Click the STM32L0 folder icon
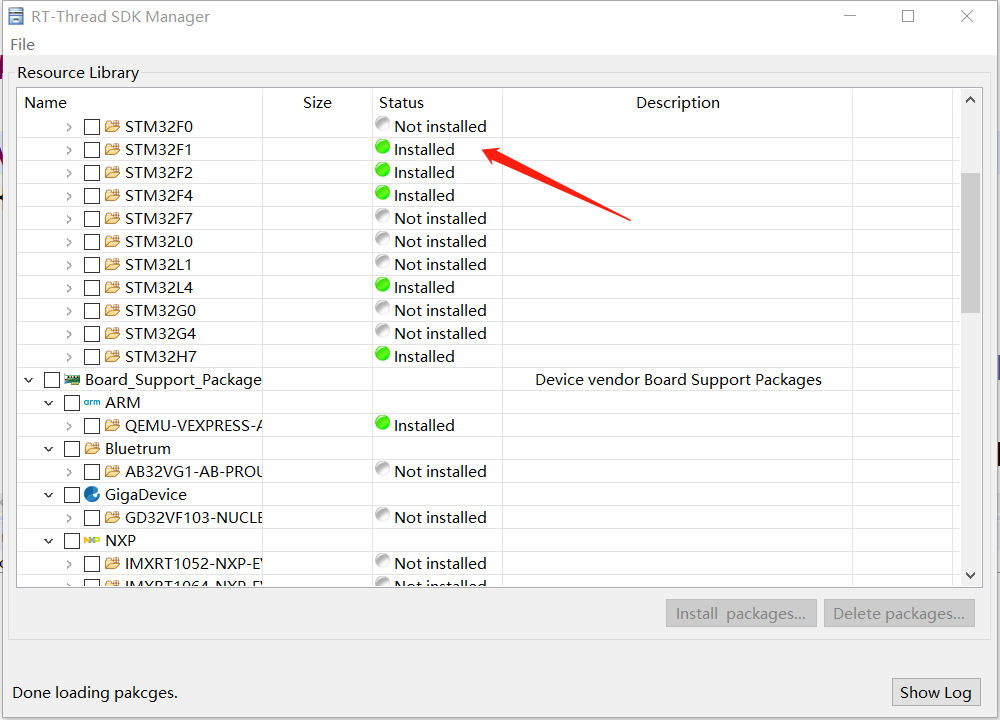Viewport: 1000px width, 720px height. tap(112, 241)
